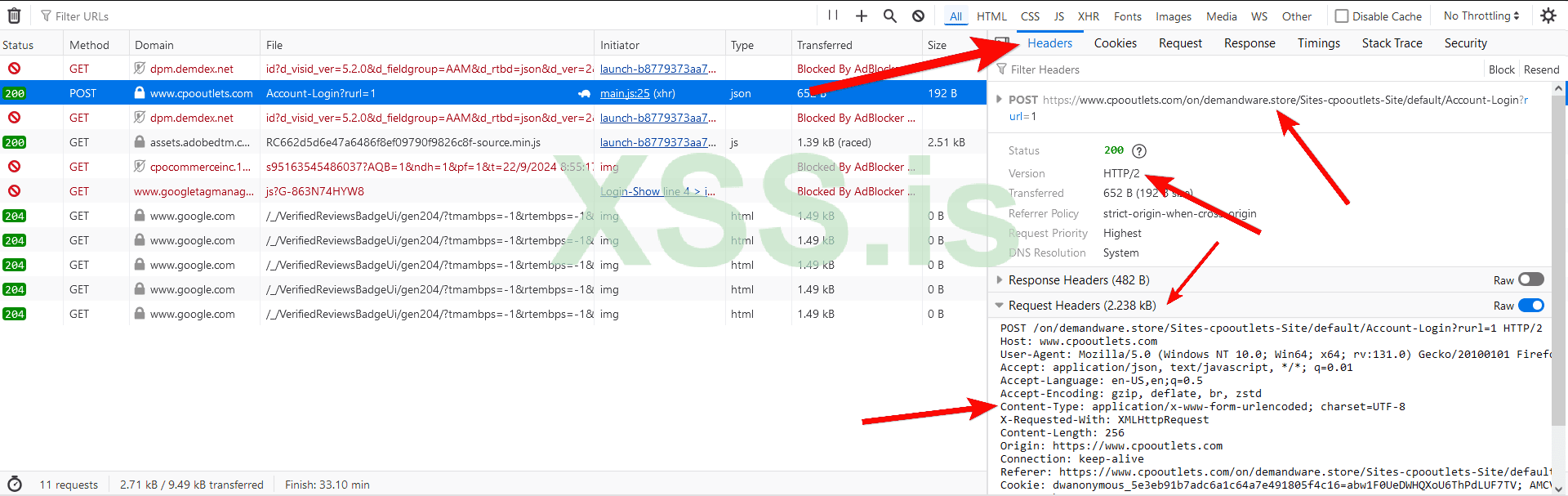Sort by the Method column header

pyautogui.click(x=96, y=45)
